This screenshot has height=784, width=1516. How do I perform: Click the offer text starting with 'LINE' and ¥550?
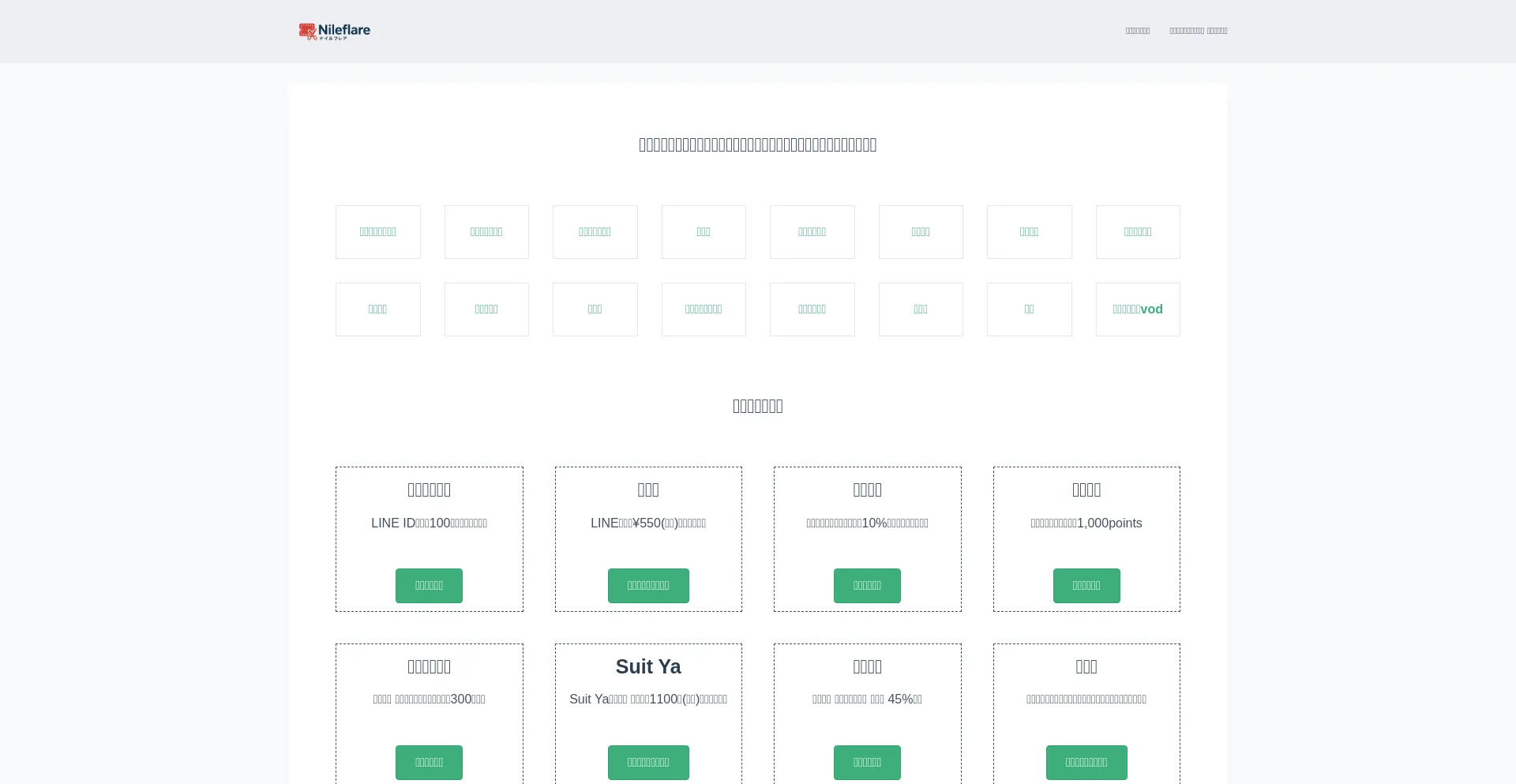click(x=647, y=523)
